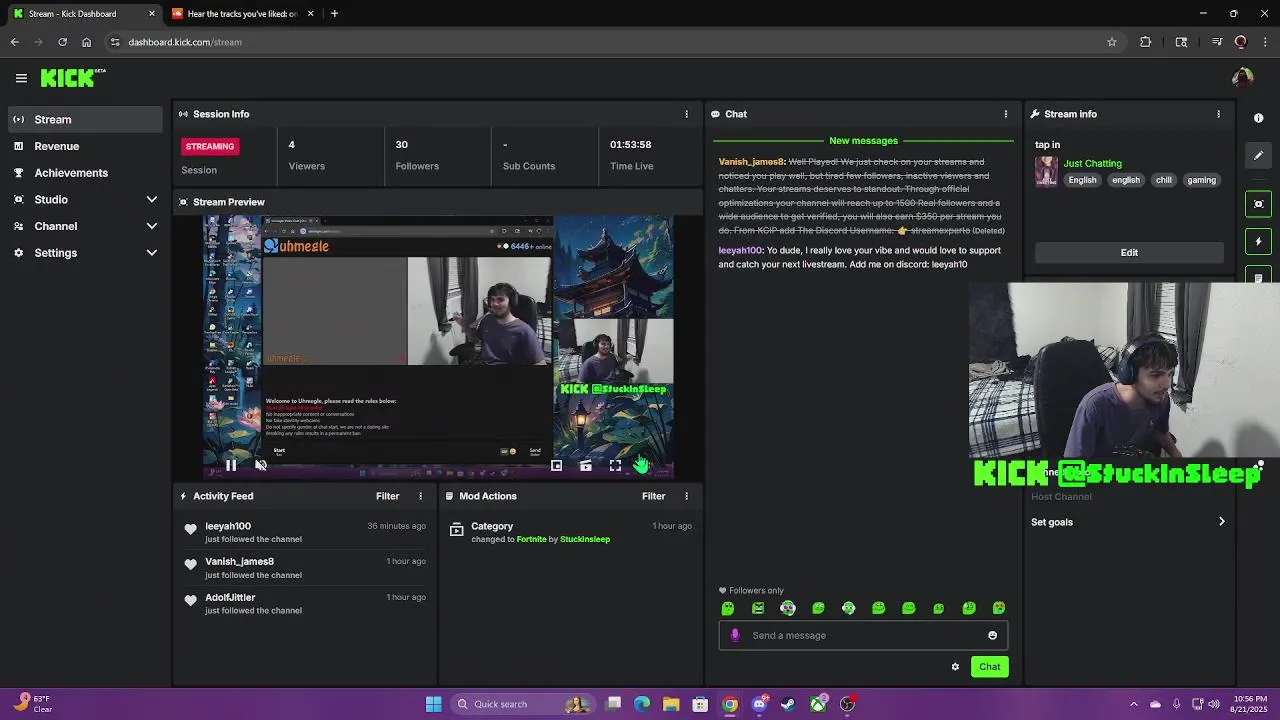Click the pencil edit icon in right rail
Image resolution: width=1280 pixels, height=720 pixels.
point(1259,155)
